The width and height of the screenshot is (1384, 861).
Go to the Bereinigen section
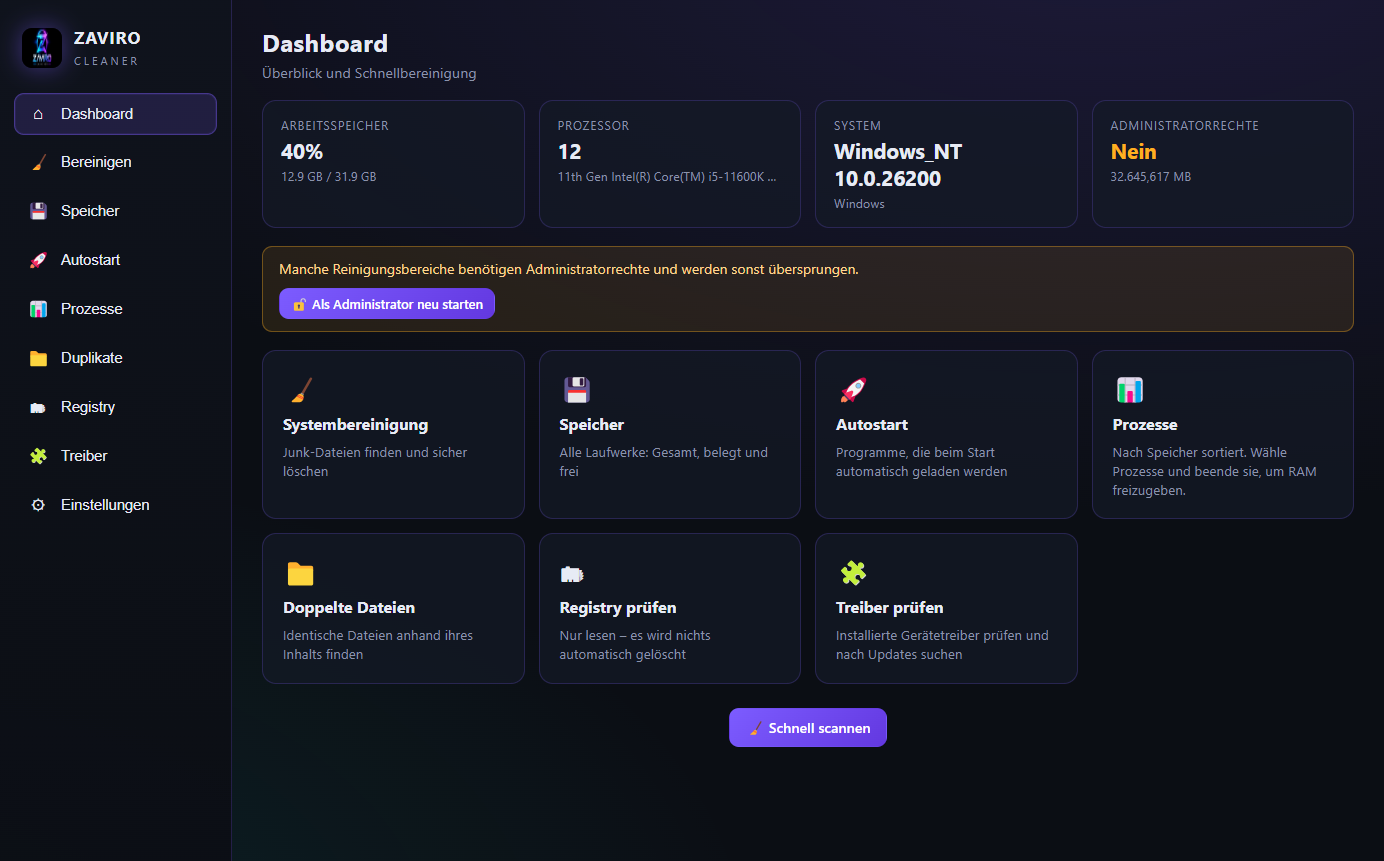pos(115,162)
